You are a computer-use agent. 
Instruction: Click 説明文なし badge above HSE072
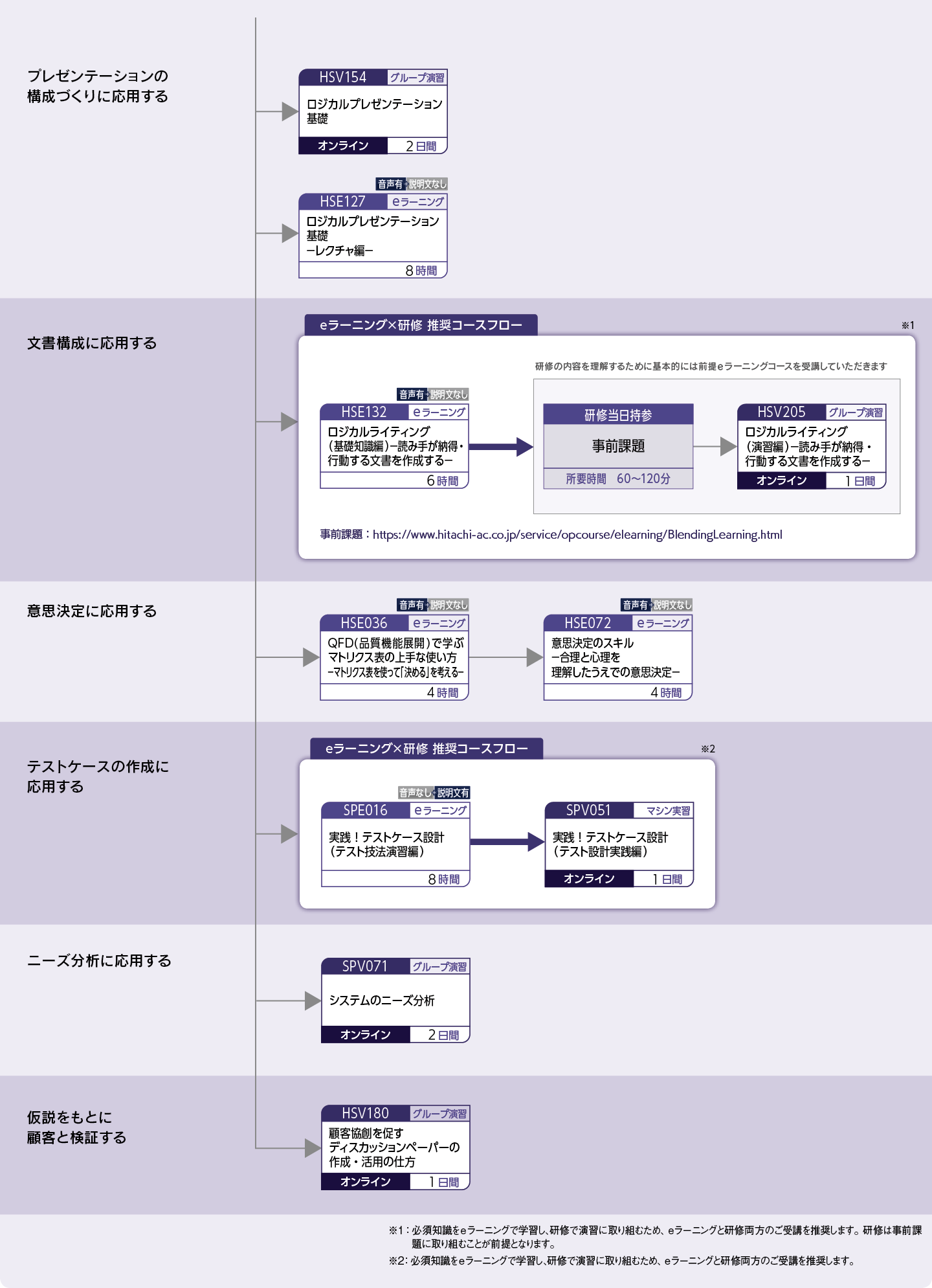tap(672, 605)
